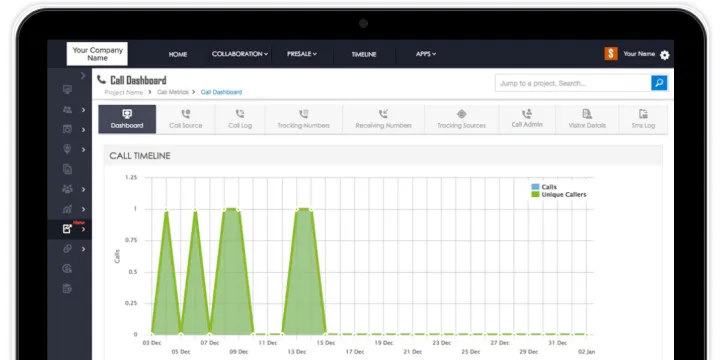Image resolution: width=720 pixels, height=360 pixels.
Task: Switch to the Call Log tab
Action: click(x=240, y=119)
